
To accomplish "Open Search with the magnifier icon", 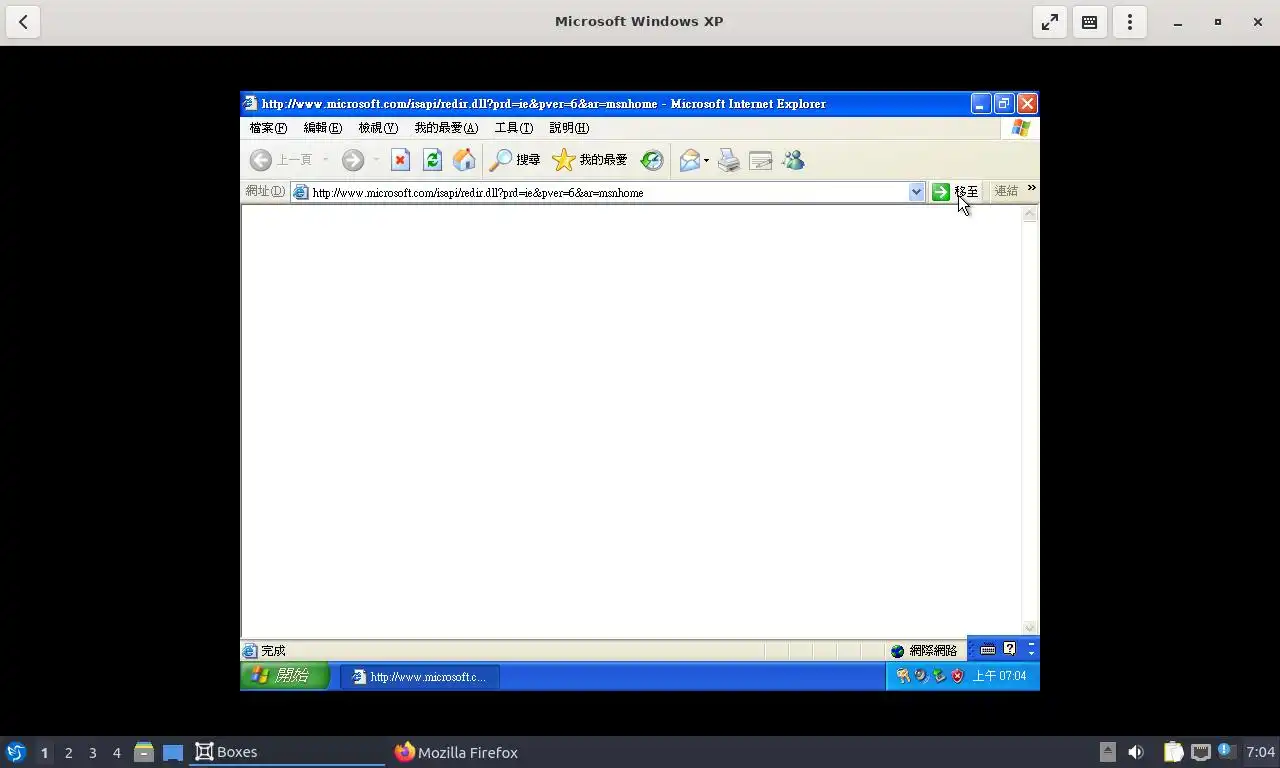I will pos(514,160).
